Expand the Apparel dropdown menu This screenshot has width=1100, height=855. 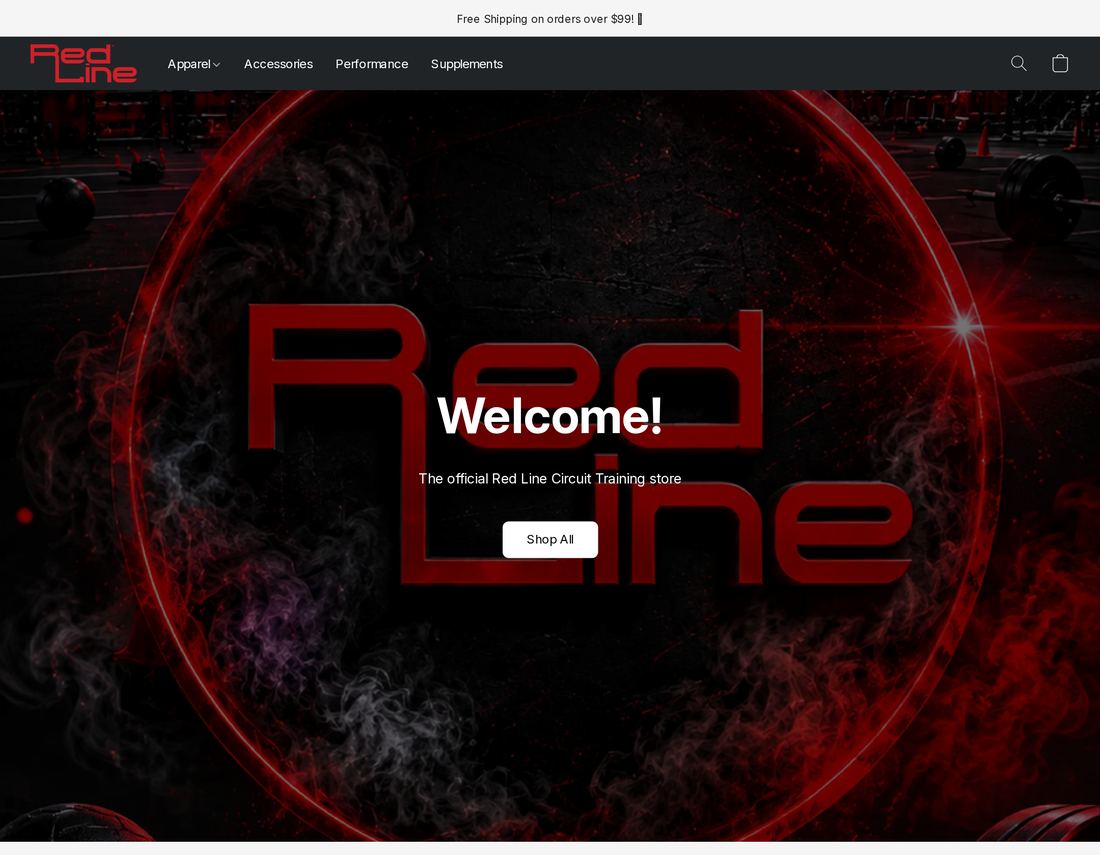click(194, 64)
